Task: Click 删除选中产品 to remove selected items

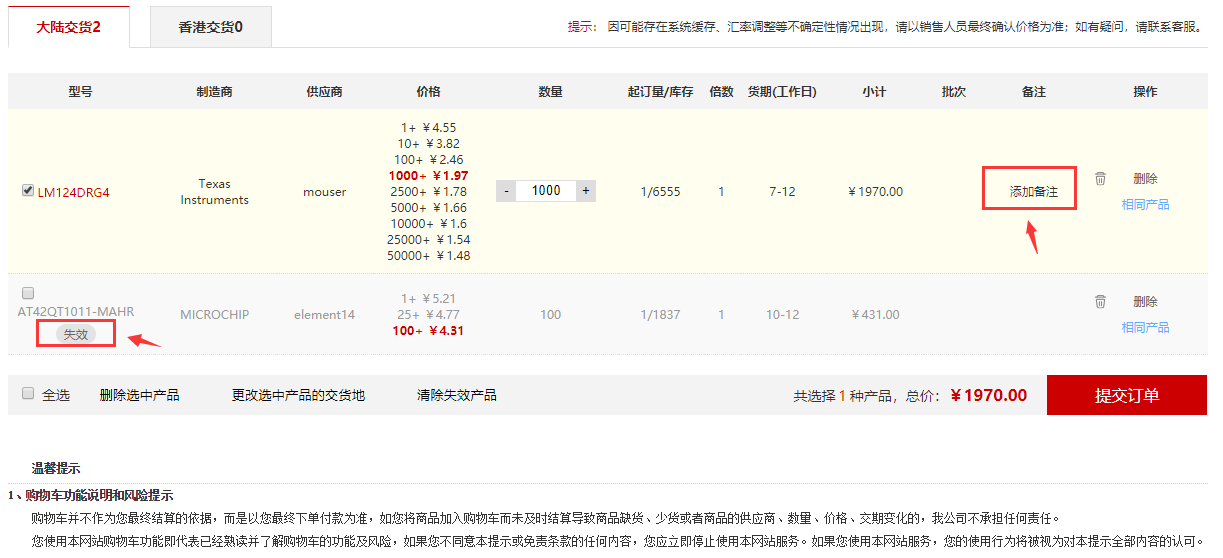Action: [139, 395]
